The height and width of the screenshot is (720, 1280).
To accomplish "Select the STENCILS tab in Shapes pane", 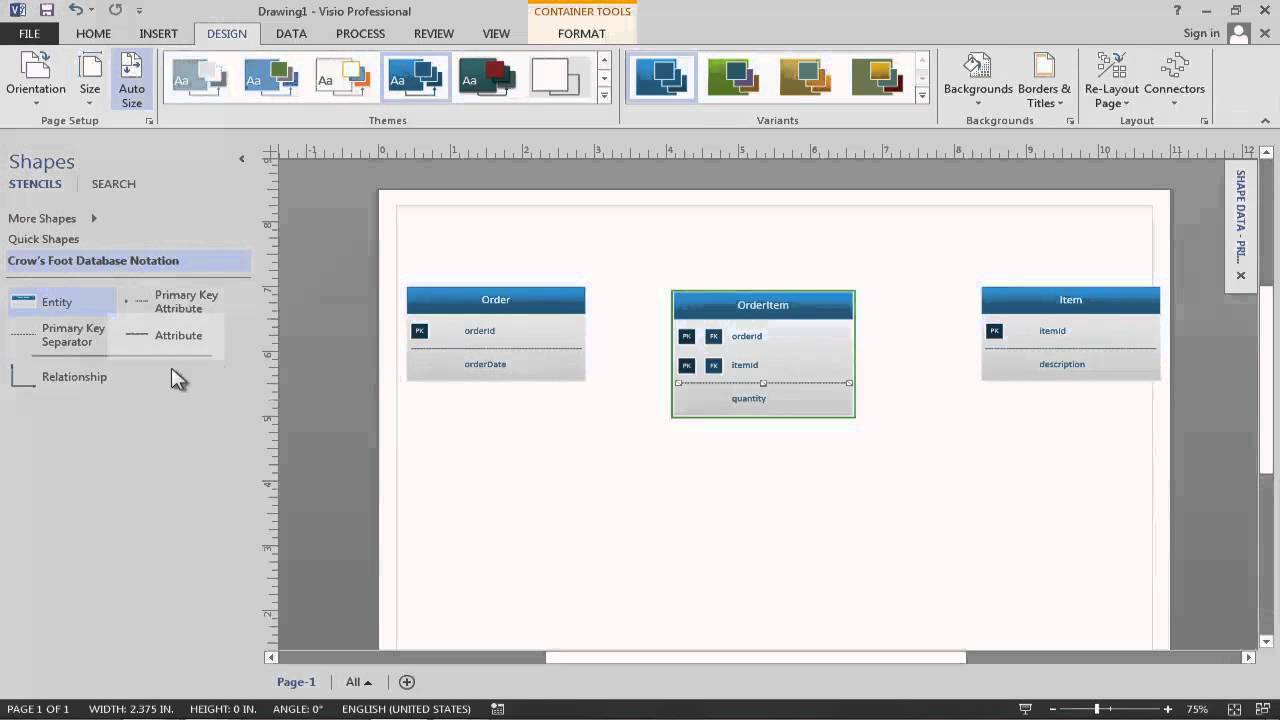I will (35, 184).
